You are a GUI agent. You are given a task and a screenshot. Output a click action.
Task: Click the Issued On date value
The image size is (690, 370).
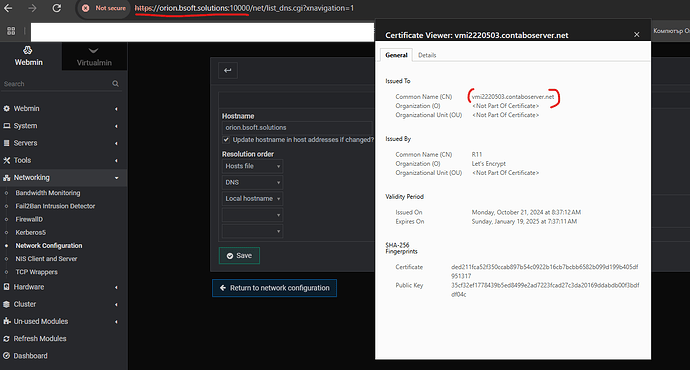pyautogui.click(x=526, y=212)
